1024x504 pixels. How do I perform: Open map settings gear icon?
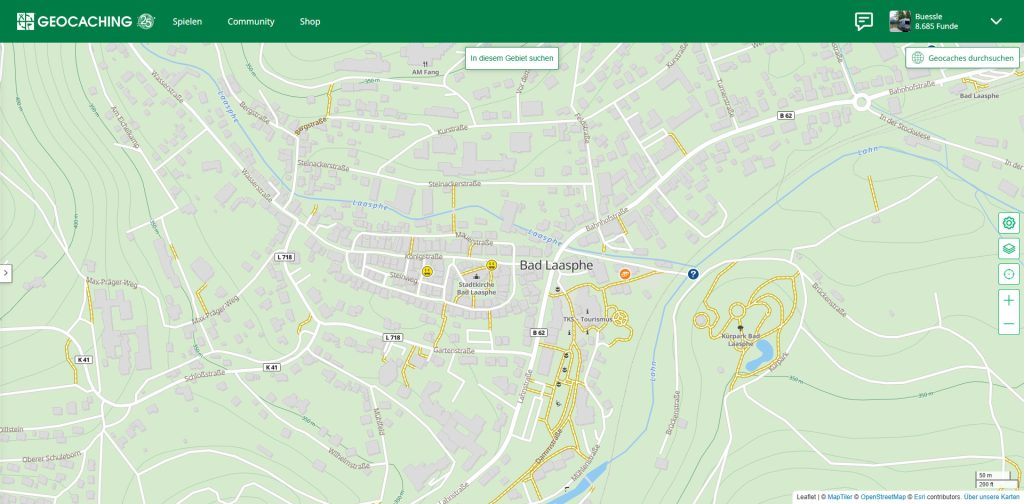click(x=1008, y=223)
